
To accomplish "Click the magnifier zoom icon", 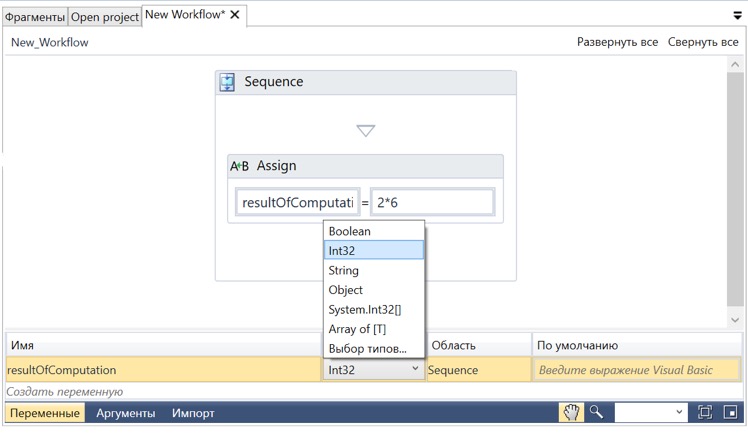I will [x=596, y=412].
